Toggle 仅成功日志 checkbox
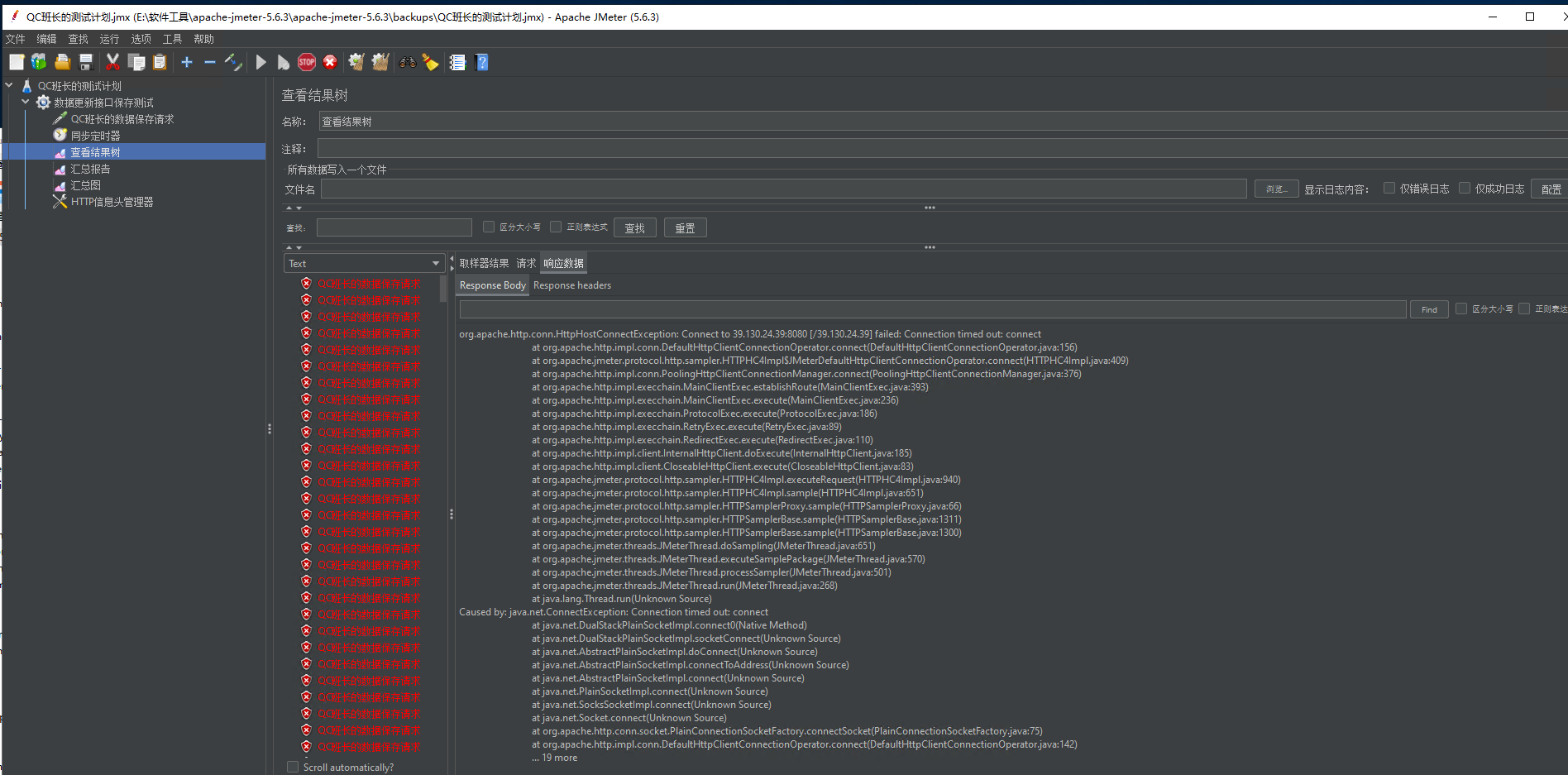 1465,188
